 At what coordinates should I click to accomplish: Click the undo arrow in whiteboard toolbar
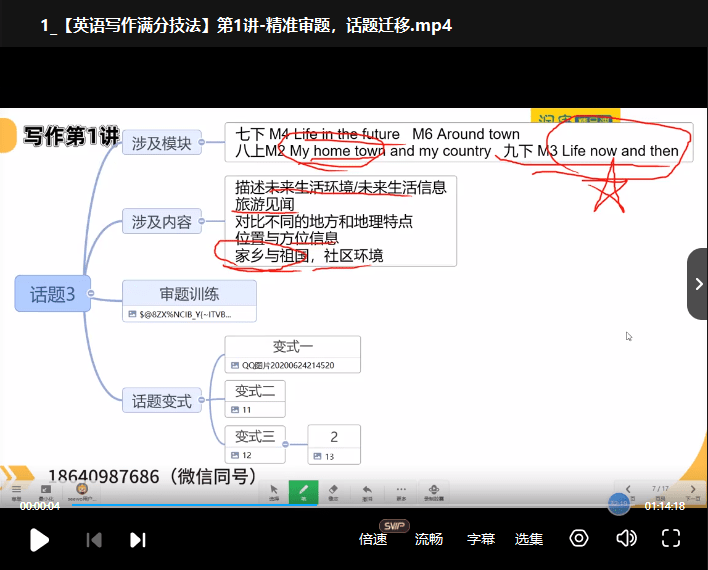pyautogui.click(x=367, y=492)
